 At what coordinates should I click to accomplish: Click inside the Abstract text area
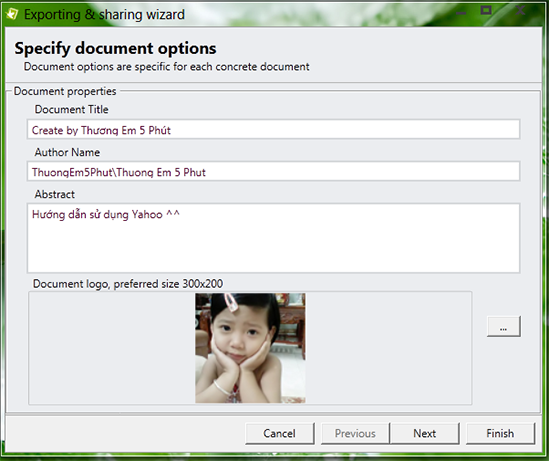click(x=273, y=238)
